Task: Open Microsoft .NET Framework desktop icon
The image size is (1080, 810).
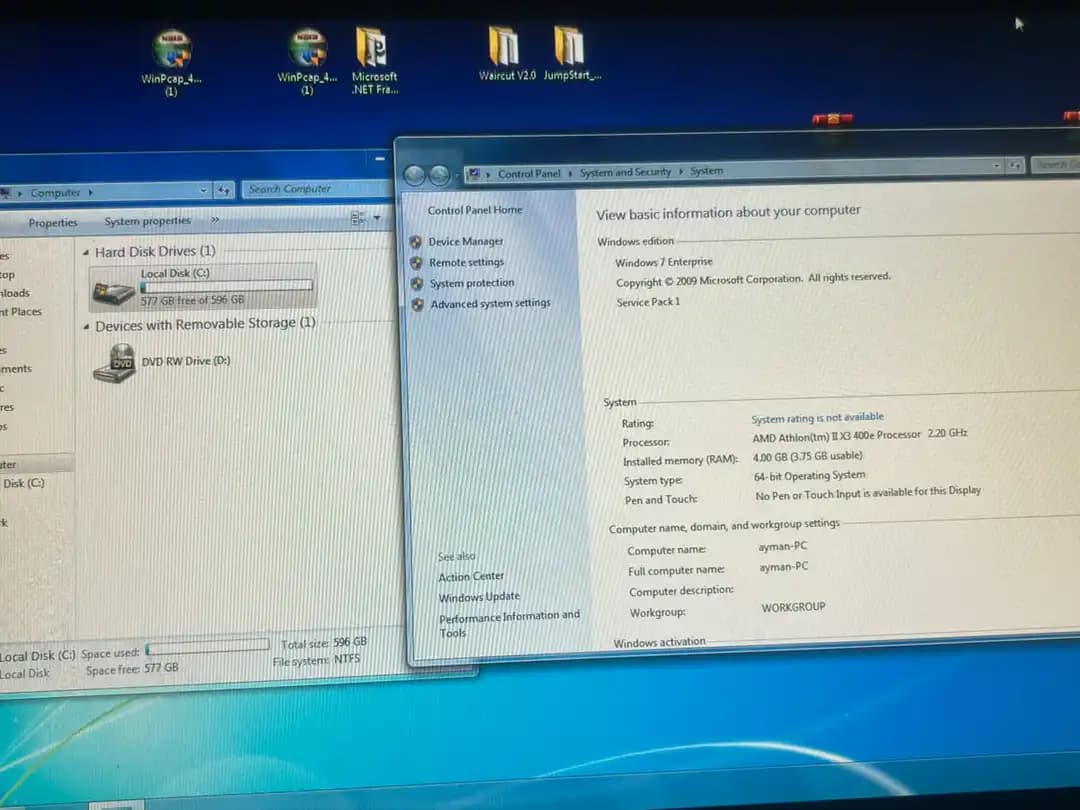Action: pyautogui.click(x=374, y=61)
